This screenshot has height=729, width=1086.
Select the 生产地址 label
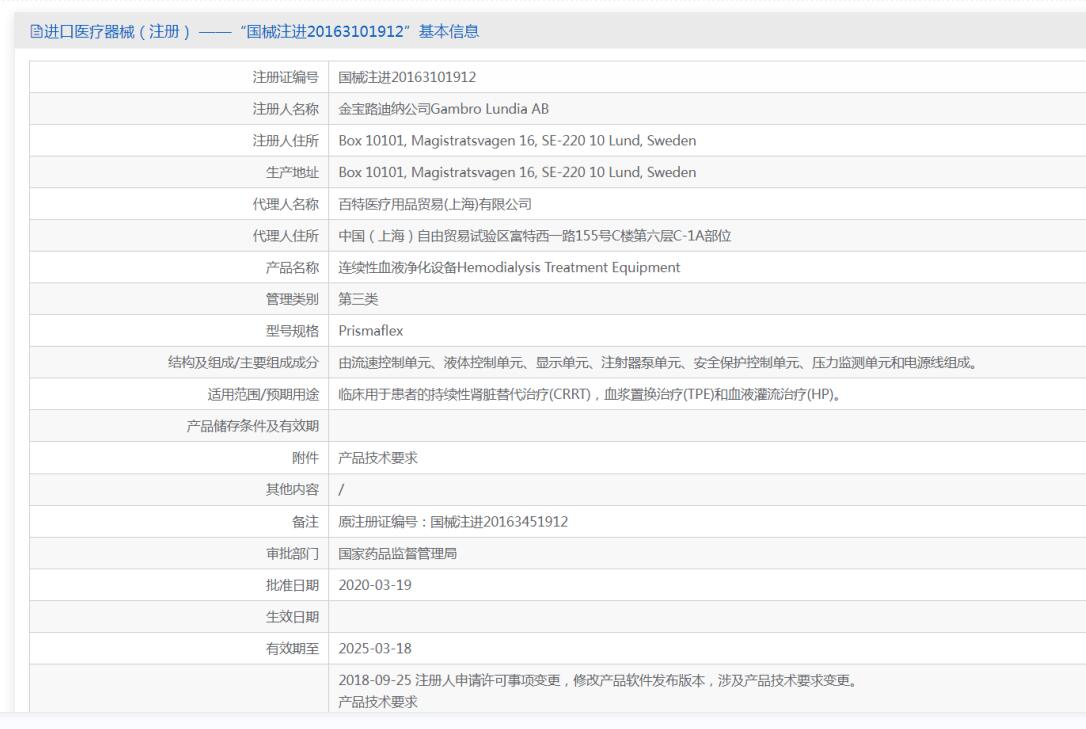click(292, 172)
